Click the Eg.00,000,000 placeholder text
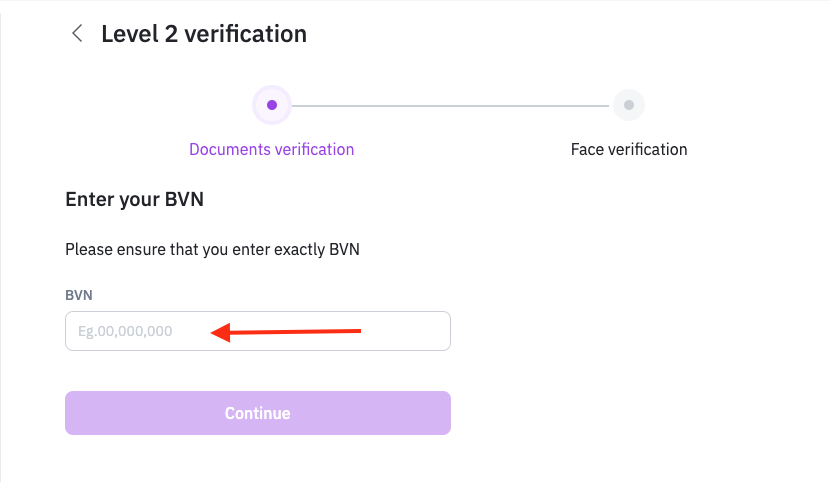Screen dimensions: 830x482 [125, 331]
